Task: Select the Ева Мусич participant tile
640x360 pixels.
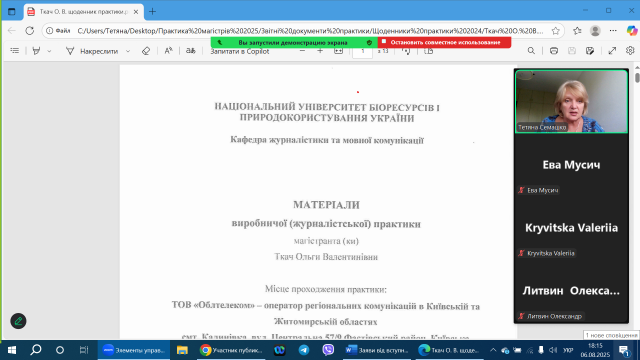Action: click(571, 164)
